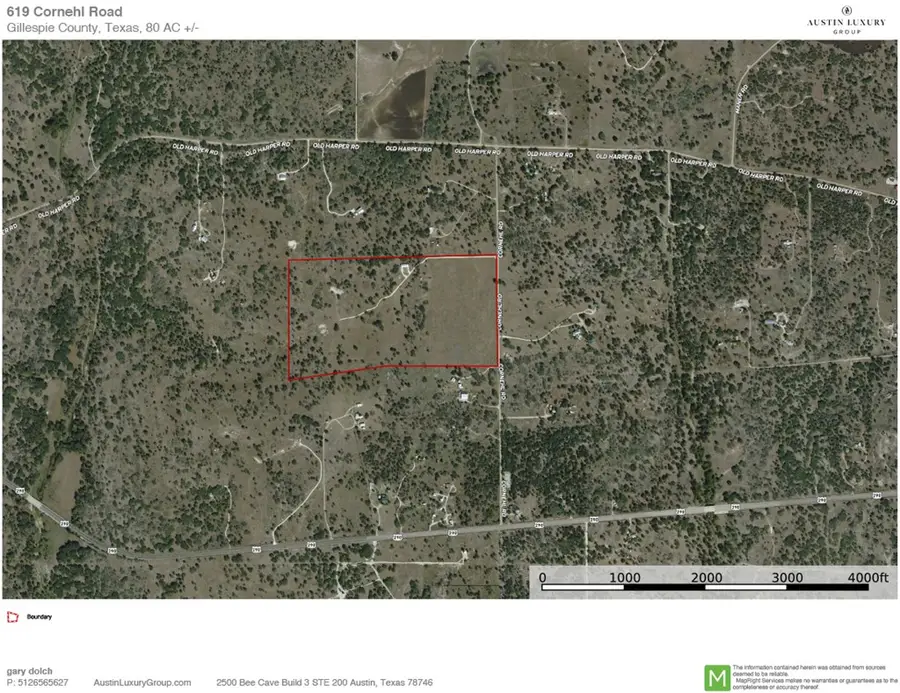The height and width of the screenshot is (693, 900).
Task: Click the phone number P: 5126565627
Action: click(37, 681)
